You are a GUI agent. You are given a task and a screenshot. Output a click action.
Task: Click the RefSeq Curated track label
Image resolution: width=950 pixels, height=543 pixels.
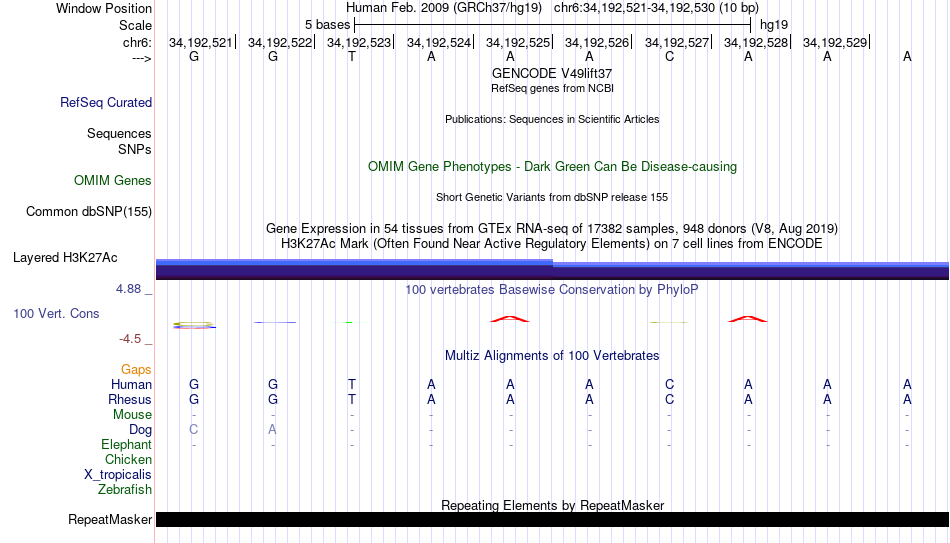coord(106,102)
